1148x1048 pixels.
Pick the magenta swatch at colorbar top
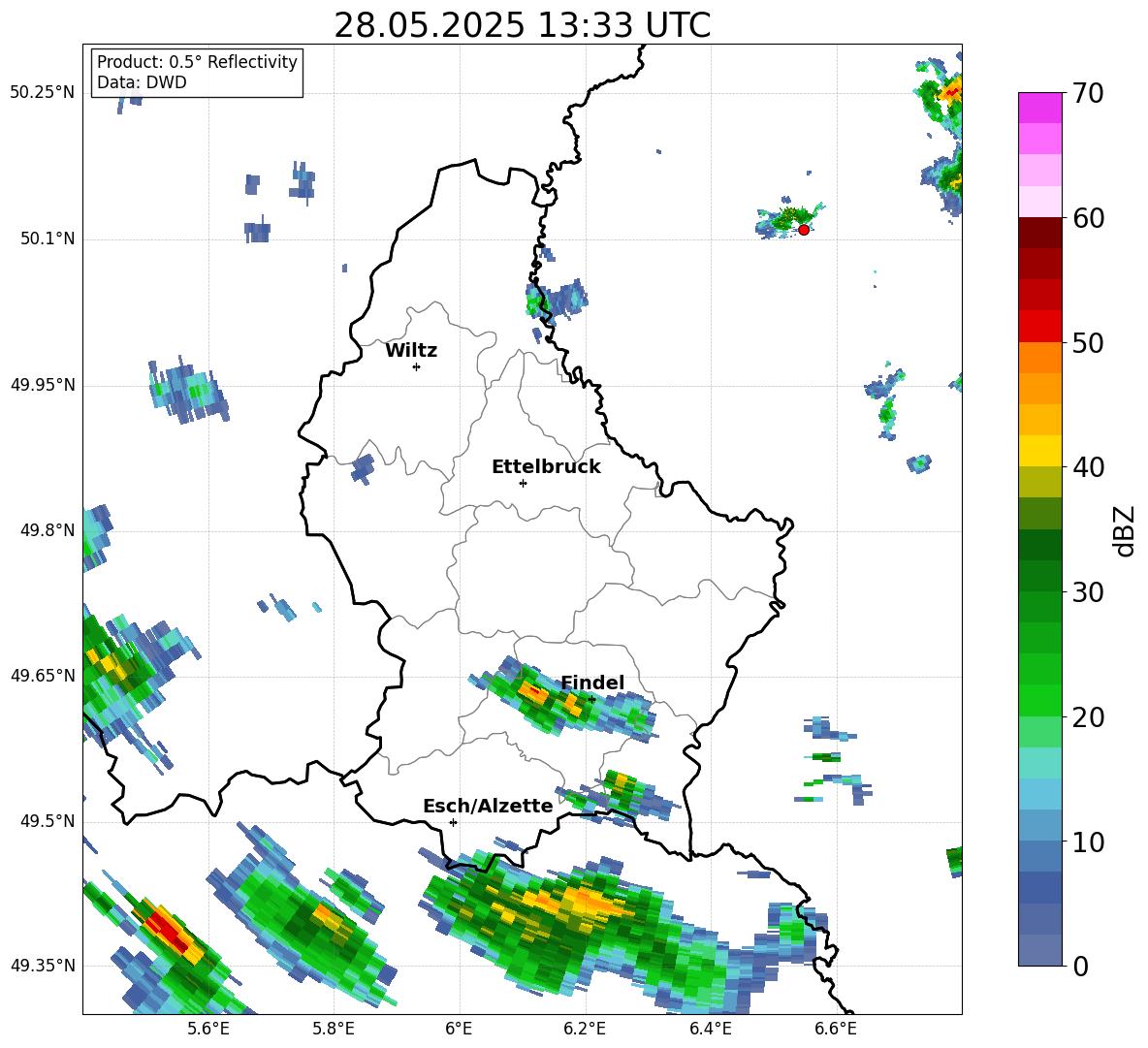pos(1039,108)
